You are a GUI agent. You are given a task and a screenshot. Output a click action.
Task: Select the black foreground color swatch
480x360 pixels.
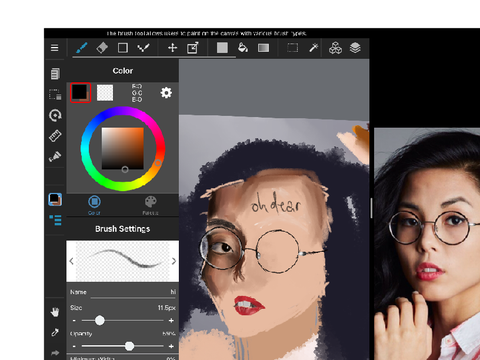point(80,93)
